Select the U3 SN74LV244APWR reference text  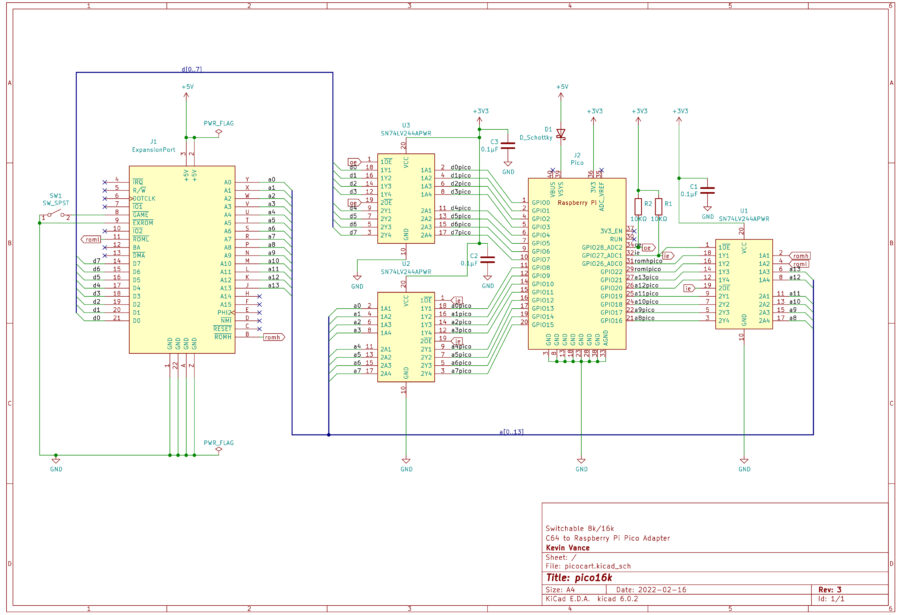coord(406,129)
